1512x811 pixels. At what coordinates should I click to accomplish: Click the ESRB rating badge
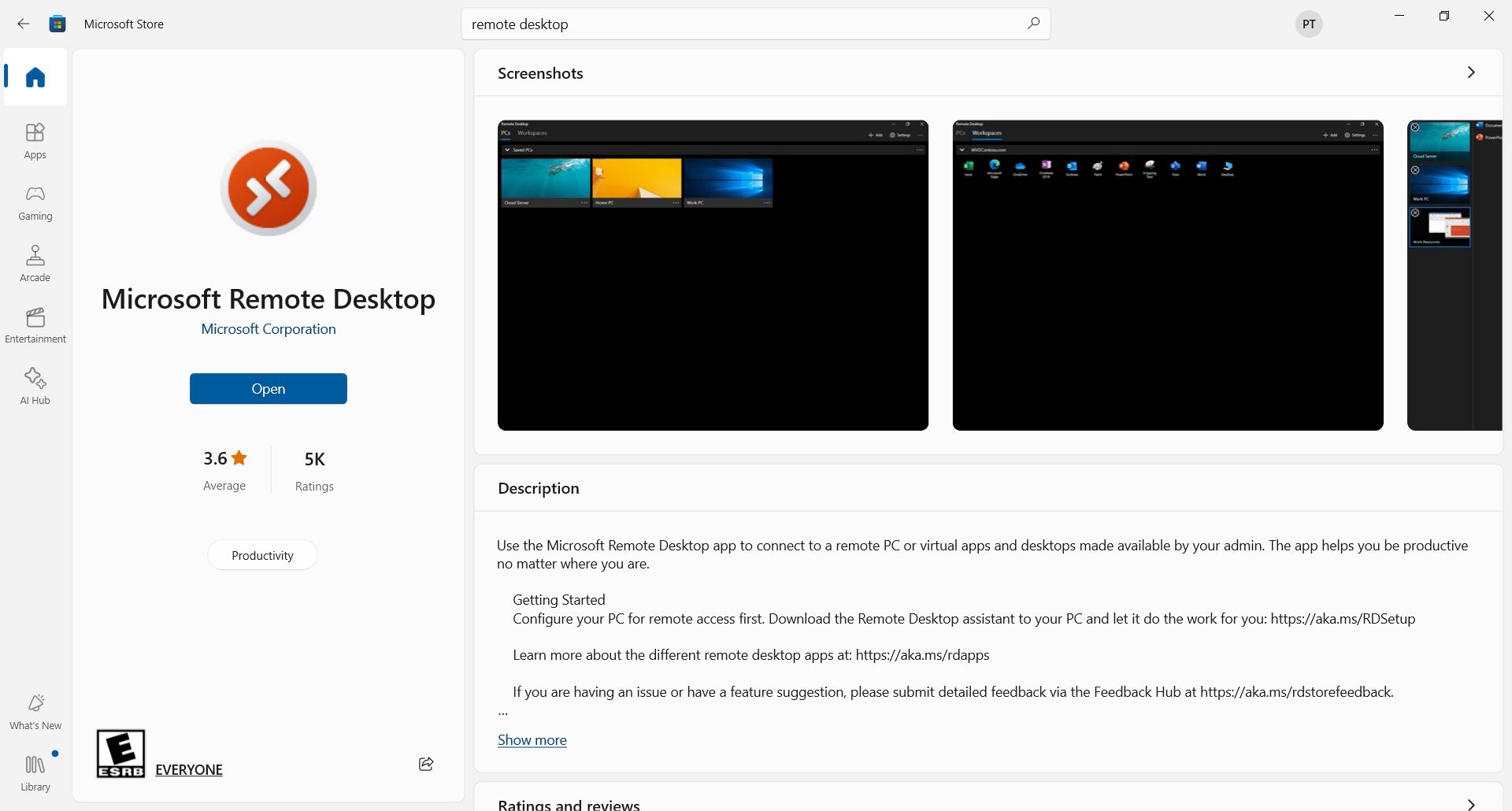(x=120, y=754)
